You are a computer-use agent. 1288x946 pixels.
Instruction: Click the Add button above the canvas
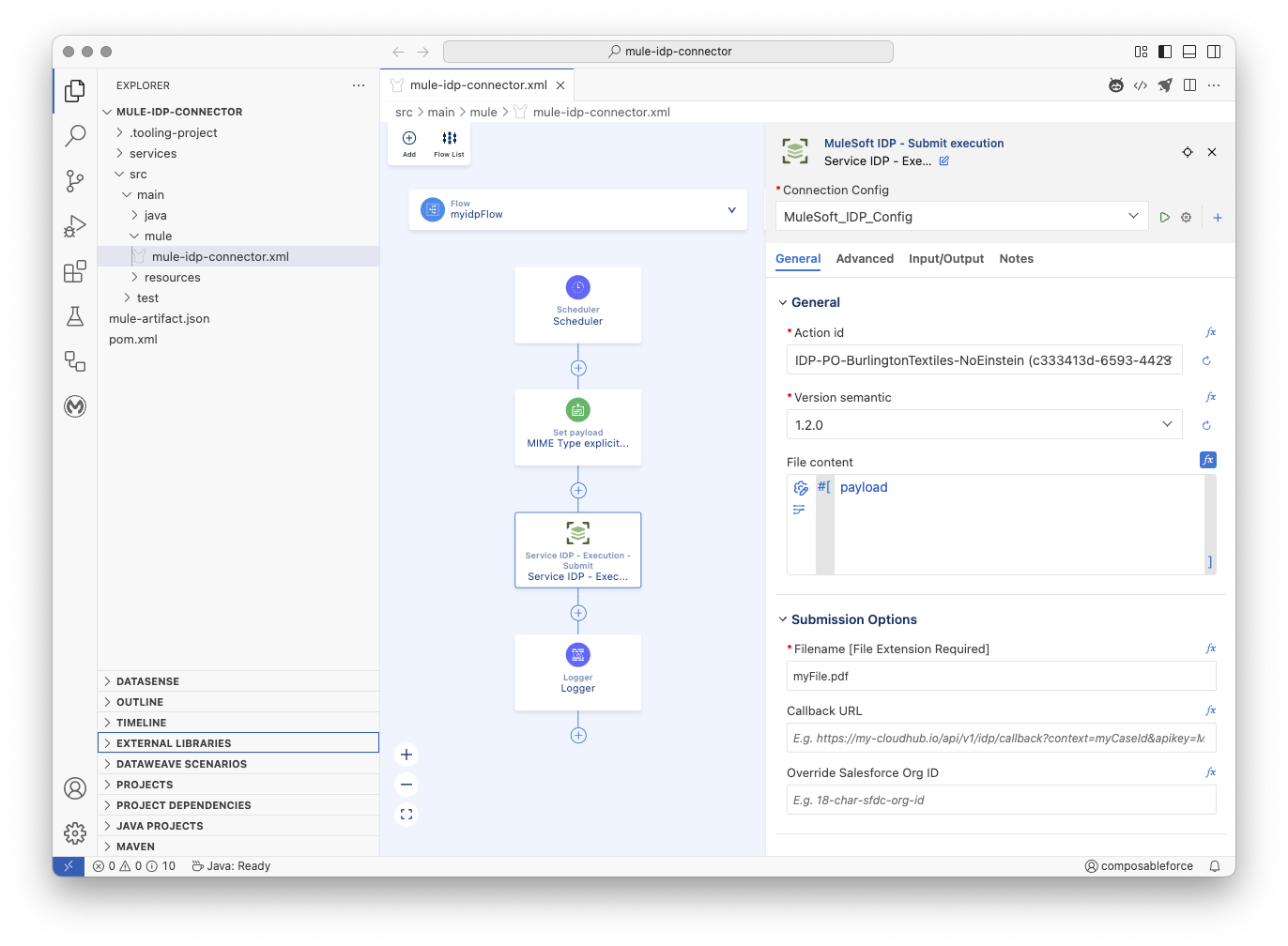pos(408,141)
